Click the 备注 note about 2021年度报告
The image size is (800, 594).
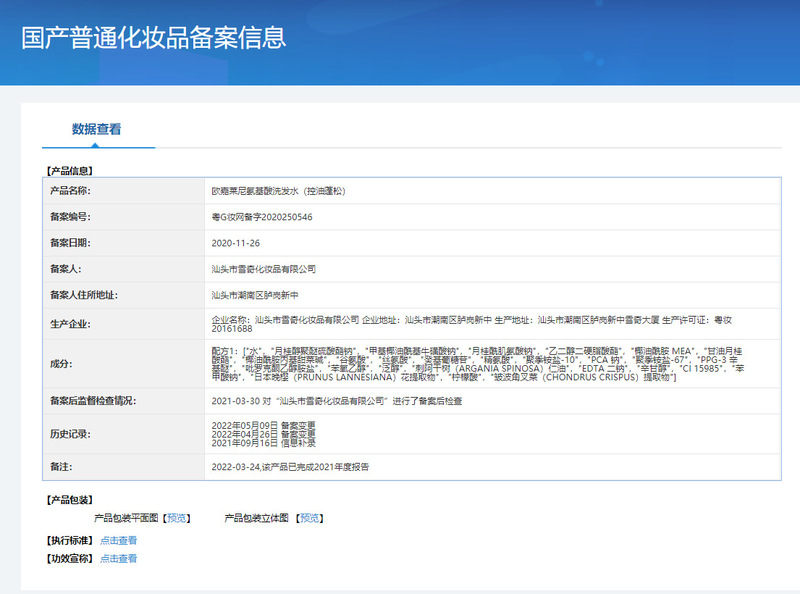pos(289,467)
